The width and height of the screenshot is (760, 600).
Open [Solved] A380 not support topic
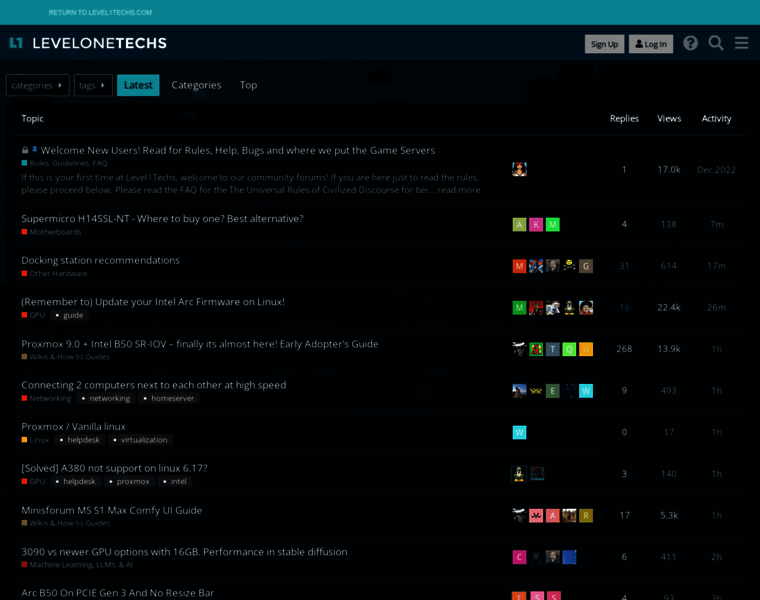coord(114,468)
